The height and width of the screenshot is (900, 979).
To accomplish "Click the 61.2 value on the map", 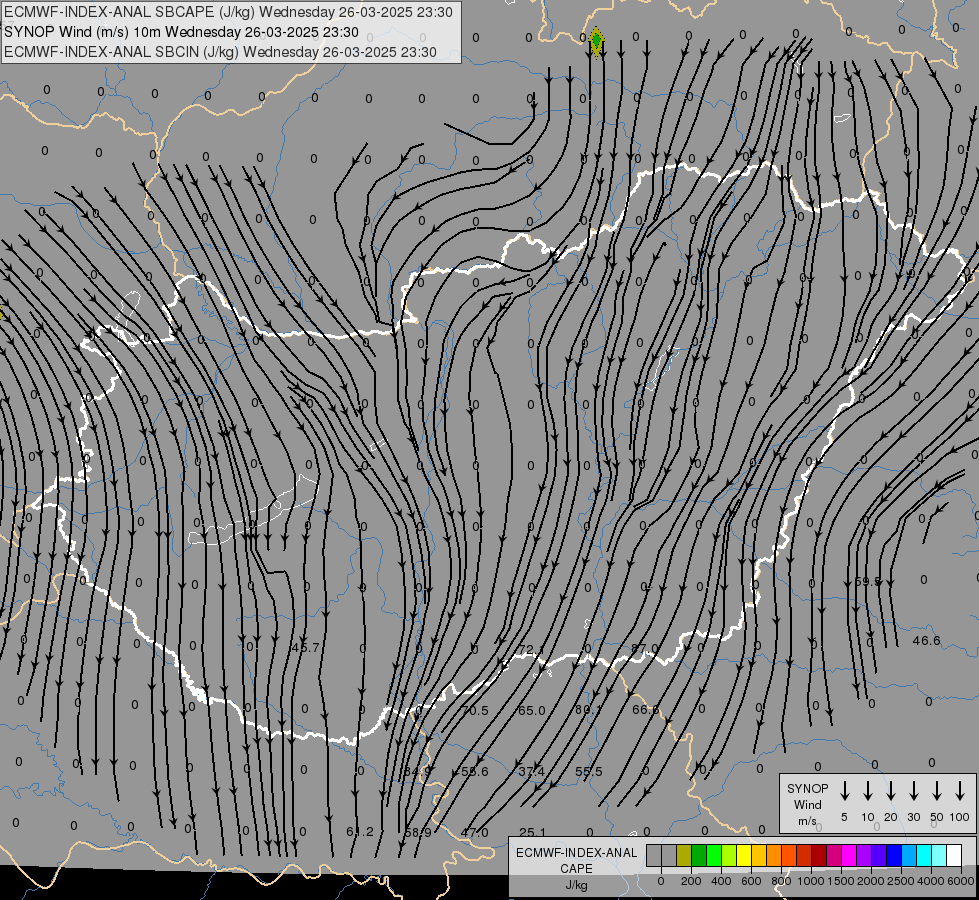I will point(360,831).
